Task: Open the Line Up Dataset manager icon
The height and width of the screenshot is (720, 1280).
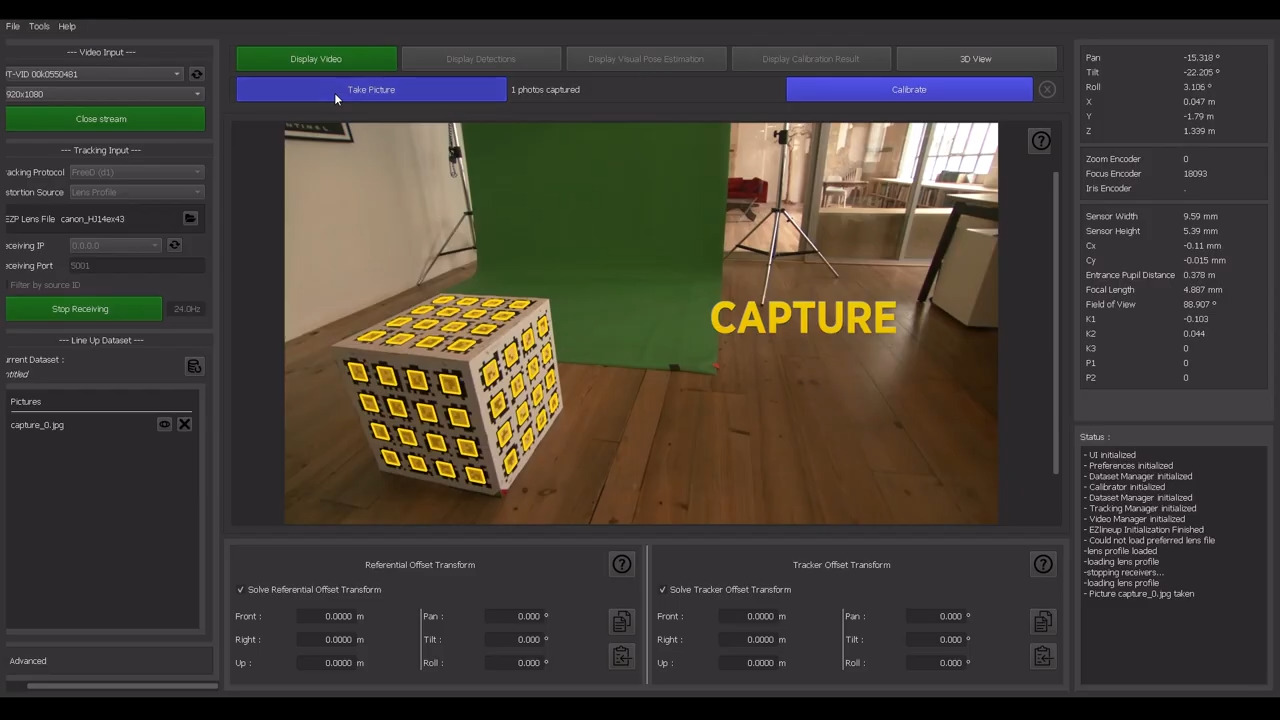Action: pos(194,367)
